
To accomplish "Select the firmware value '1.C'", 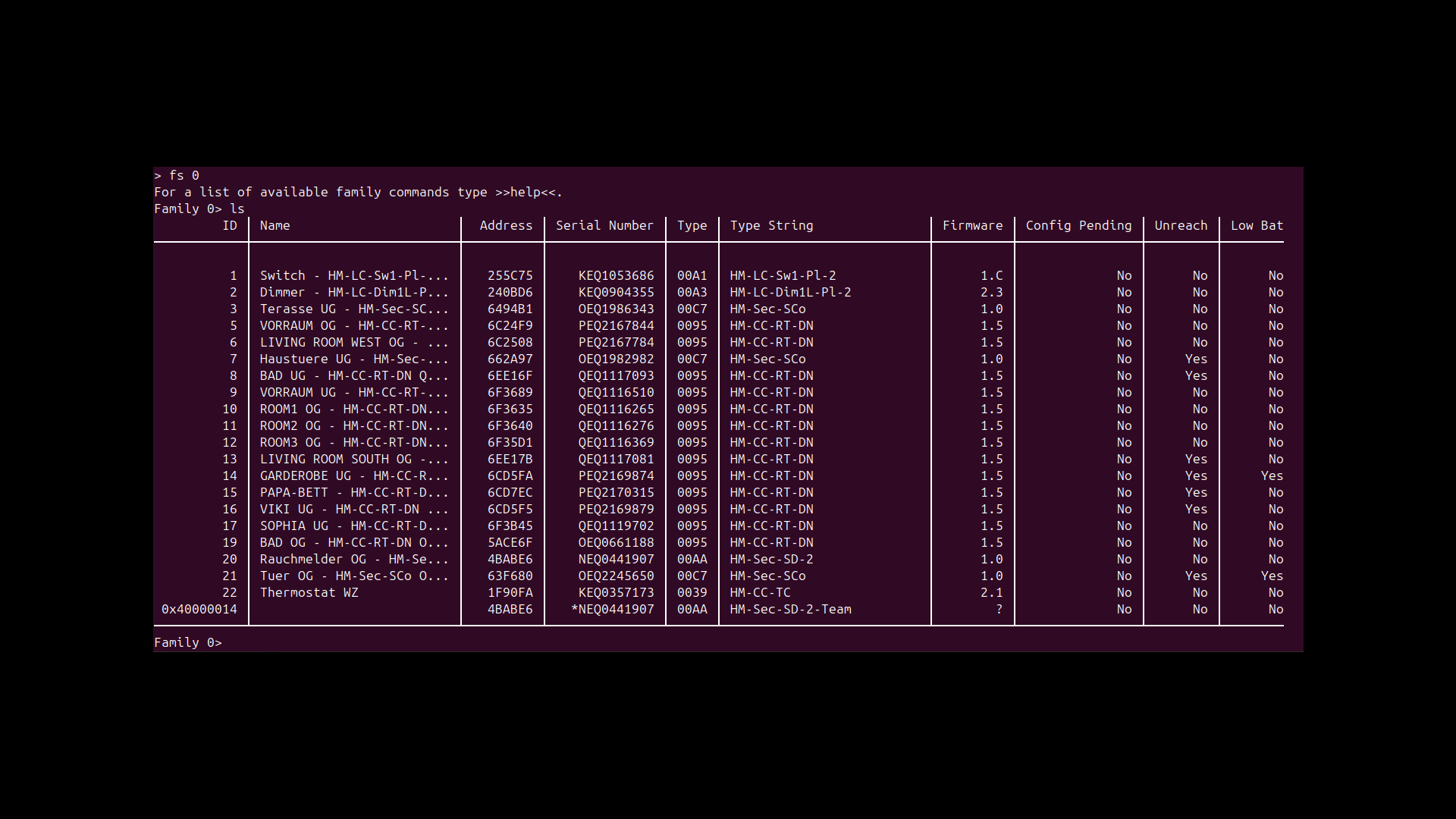I will point(991,275).
